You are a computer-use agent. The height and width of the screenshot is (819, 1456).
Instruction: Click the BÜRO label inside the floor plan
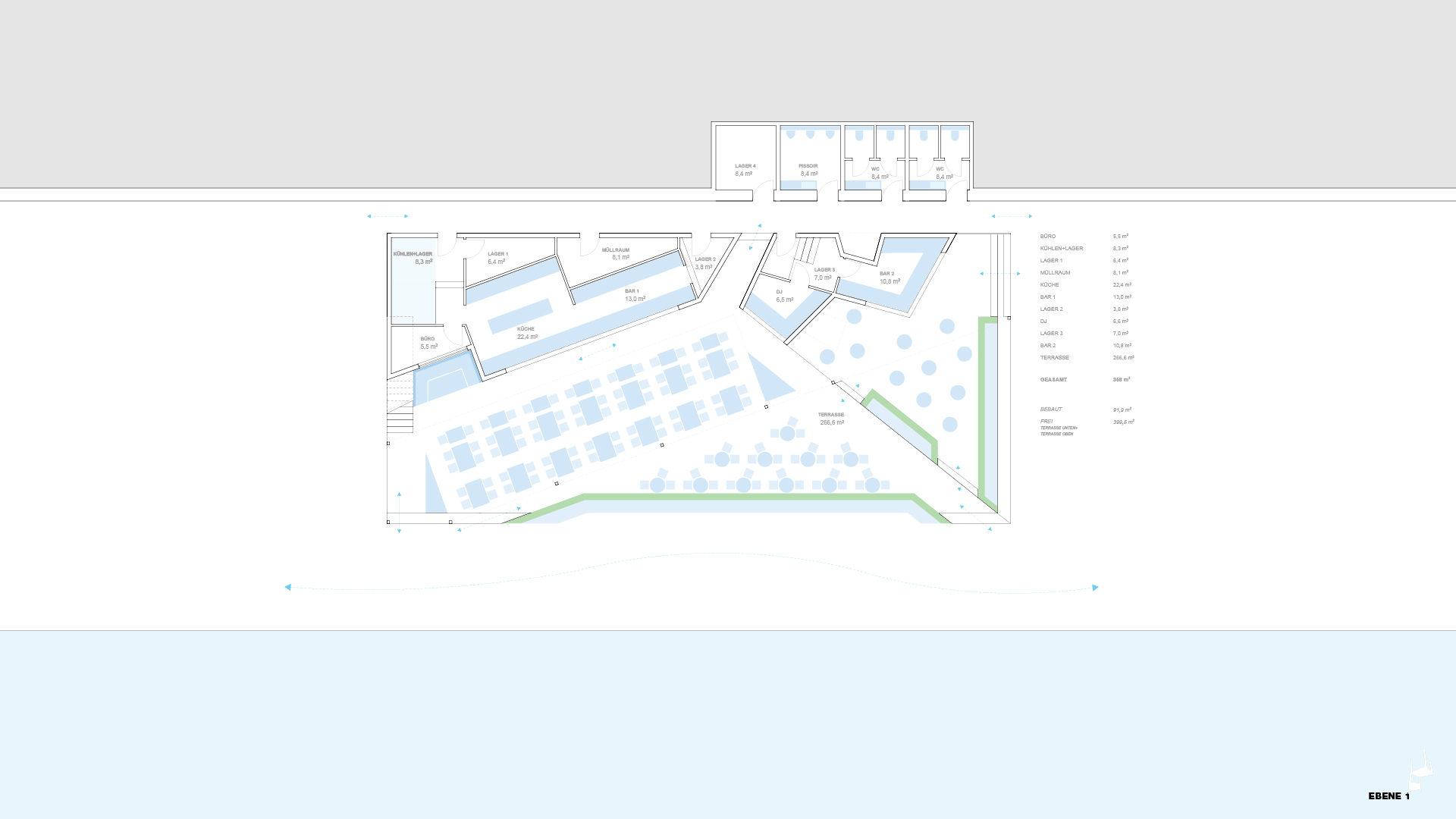428,339
